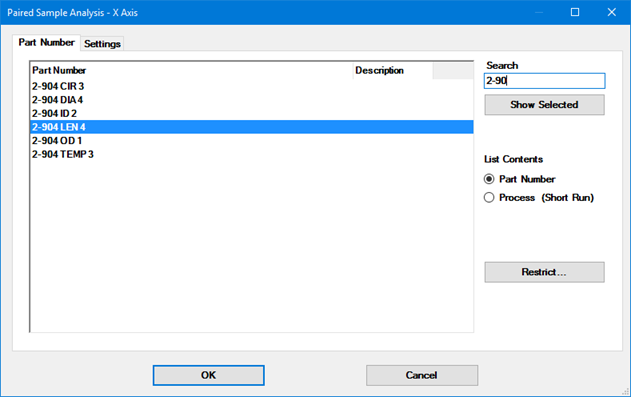This screenshot has width=631, height=397.
Task: Select part 2-904 TEMP 3
Action: [252, 154]
